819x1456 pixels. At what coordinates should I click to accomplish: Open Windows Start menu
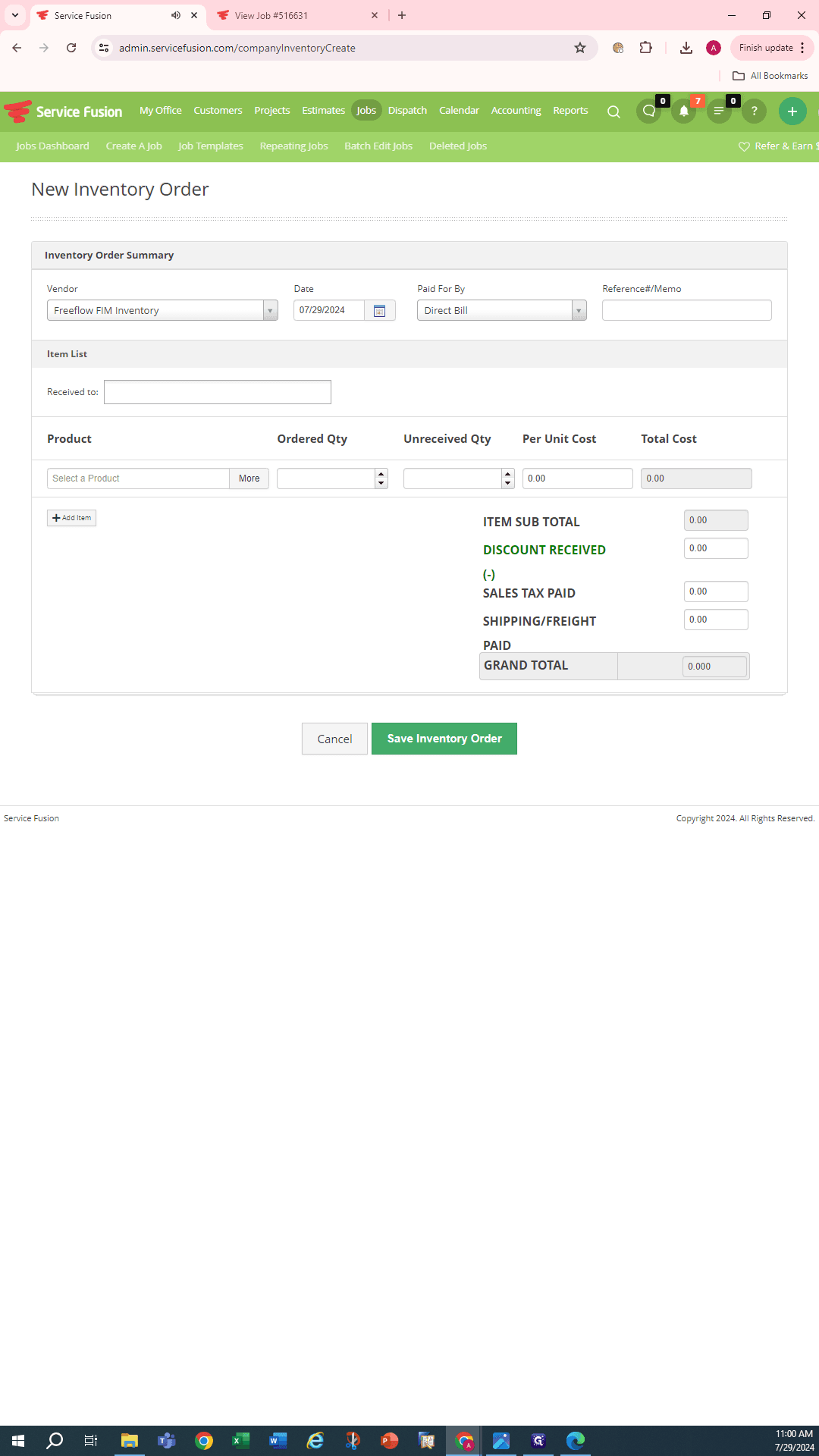18,1441
